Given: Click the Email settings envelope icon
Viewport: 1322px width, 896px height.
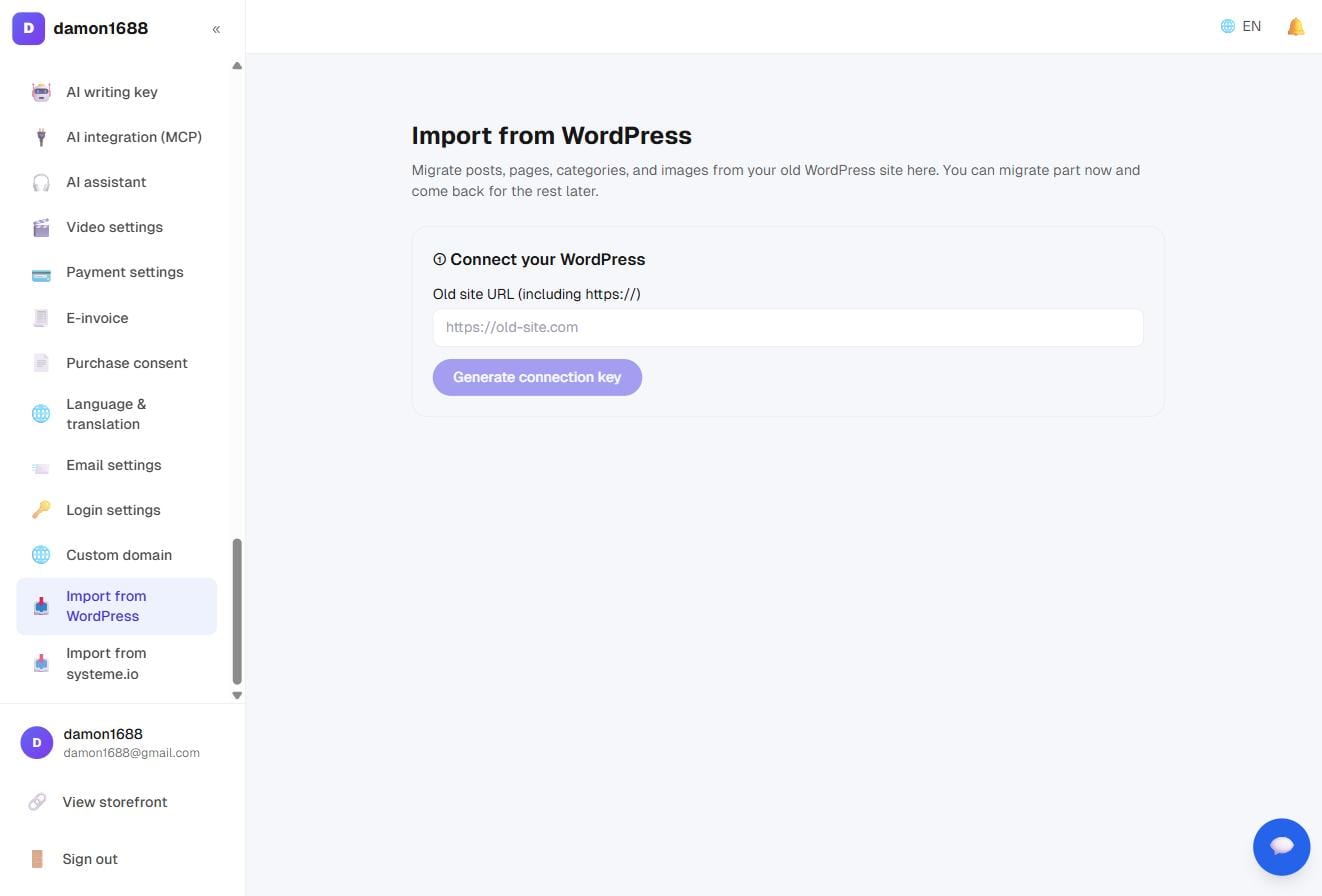Looking at the screenshot, I should click(x=41, y=466).
